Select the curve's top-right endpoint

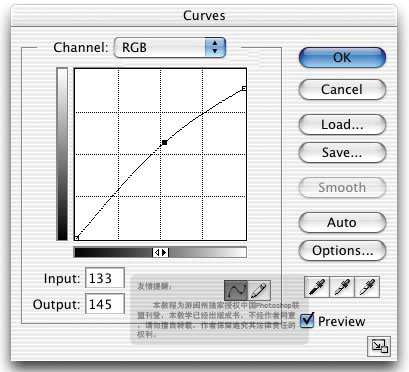pos(244,88)
